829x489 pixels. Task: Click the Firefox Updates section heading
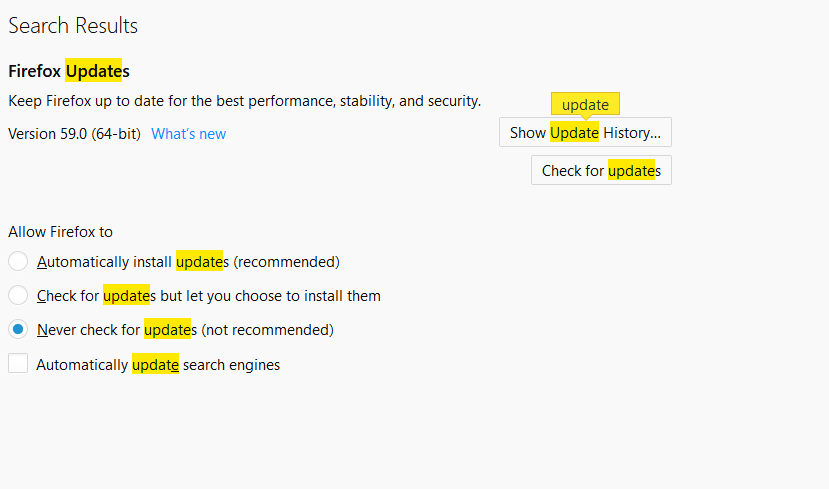pyautogui.click(x=69, y=71)
